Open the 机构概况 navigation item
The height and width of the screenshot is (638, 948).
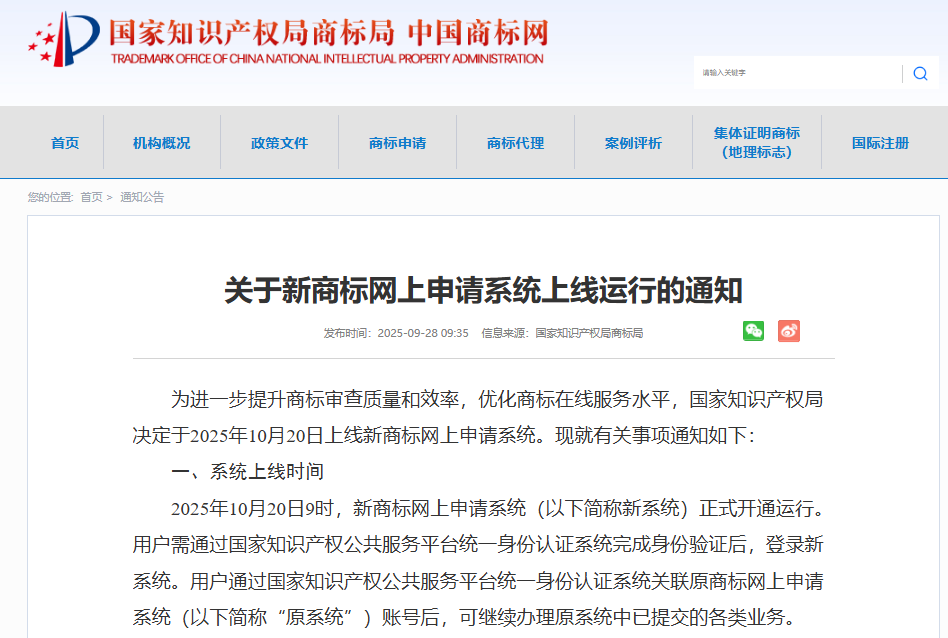pos(161,143)
